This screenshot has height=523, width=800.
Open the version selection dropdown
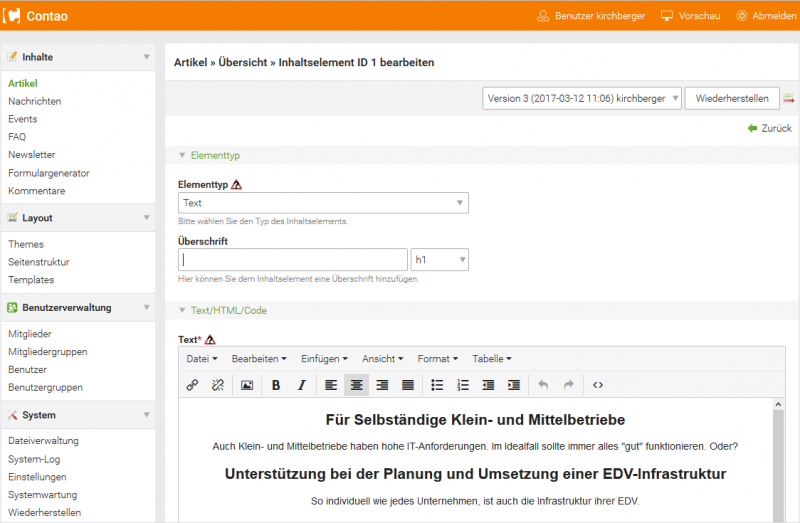coord(581,98)
